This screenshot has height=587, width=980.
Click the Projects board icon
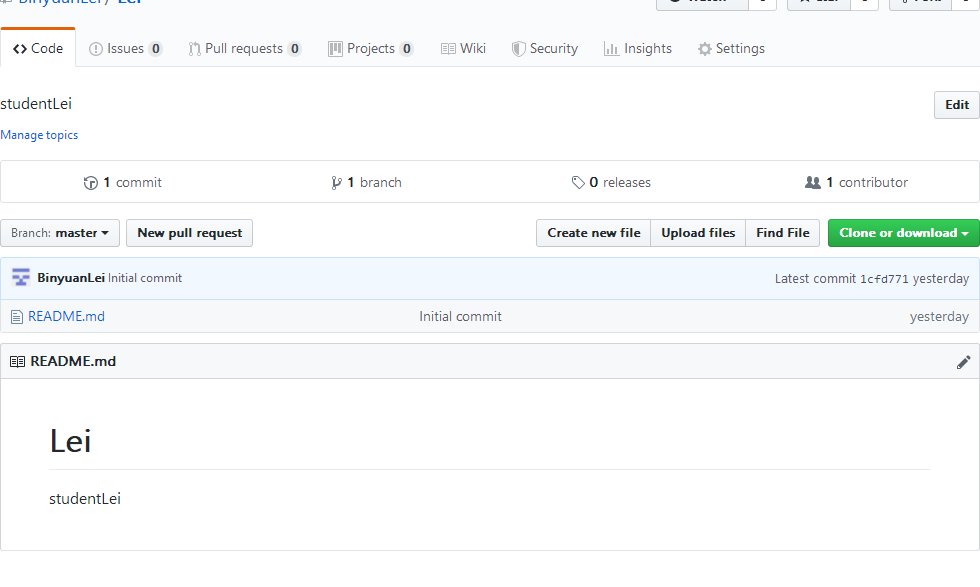coord(335,49)
